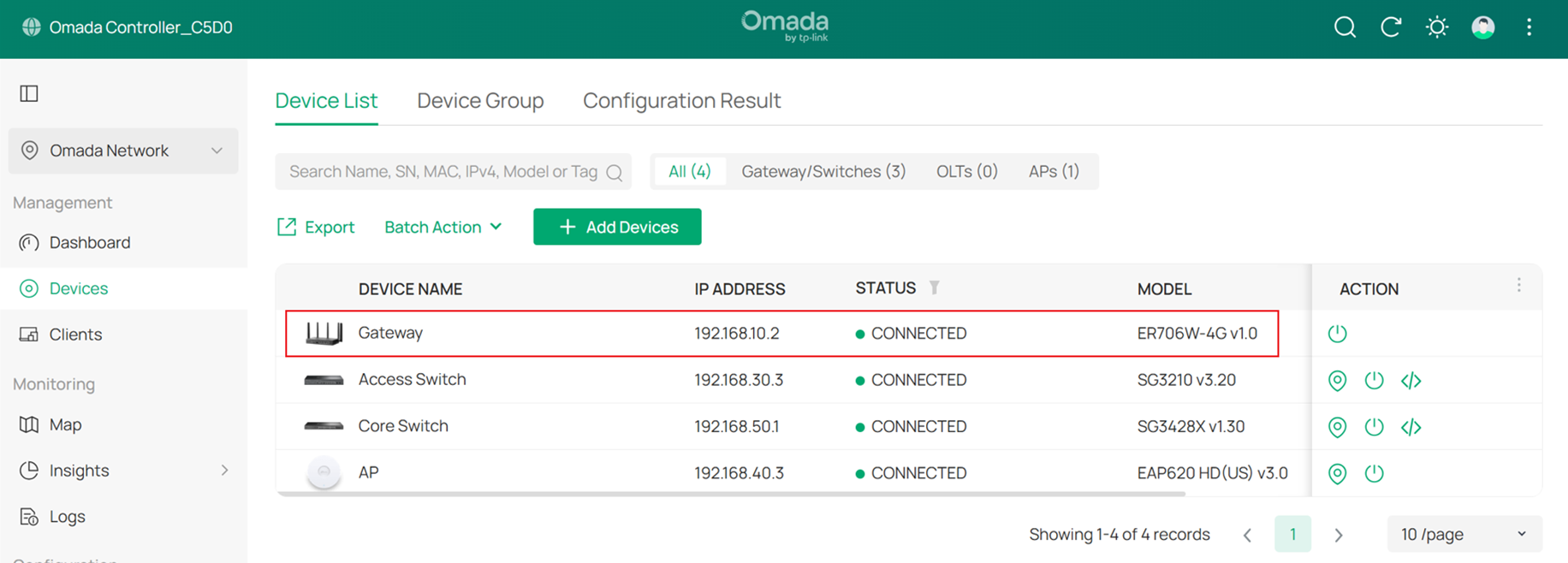1568x563 pixels.
Task: Click the MODEL column header
Action: [1164, 289]
